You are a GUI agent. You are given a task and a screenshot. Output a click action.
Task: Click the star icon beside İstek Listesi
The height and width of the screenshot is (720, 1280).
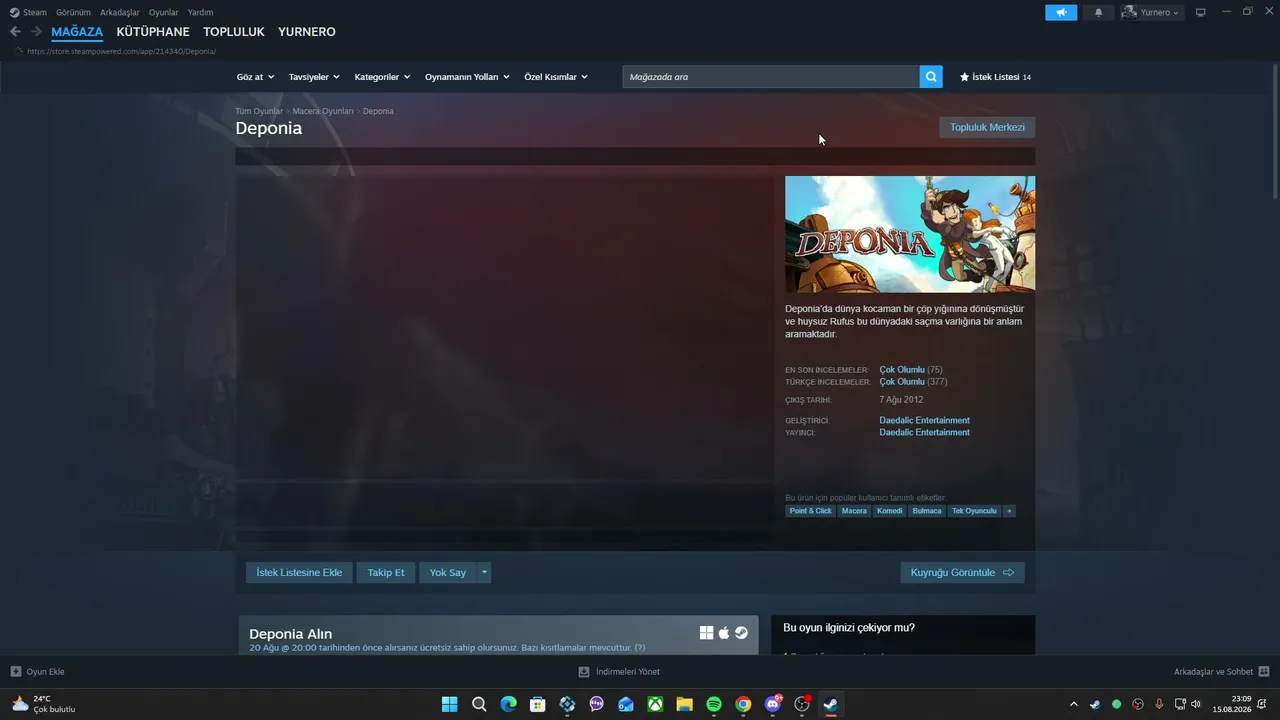point(965,77)
